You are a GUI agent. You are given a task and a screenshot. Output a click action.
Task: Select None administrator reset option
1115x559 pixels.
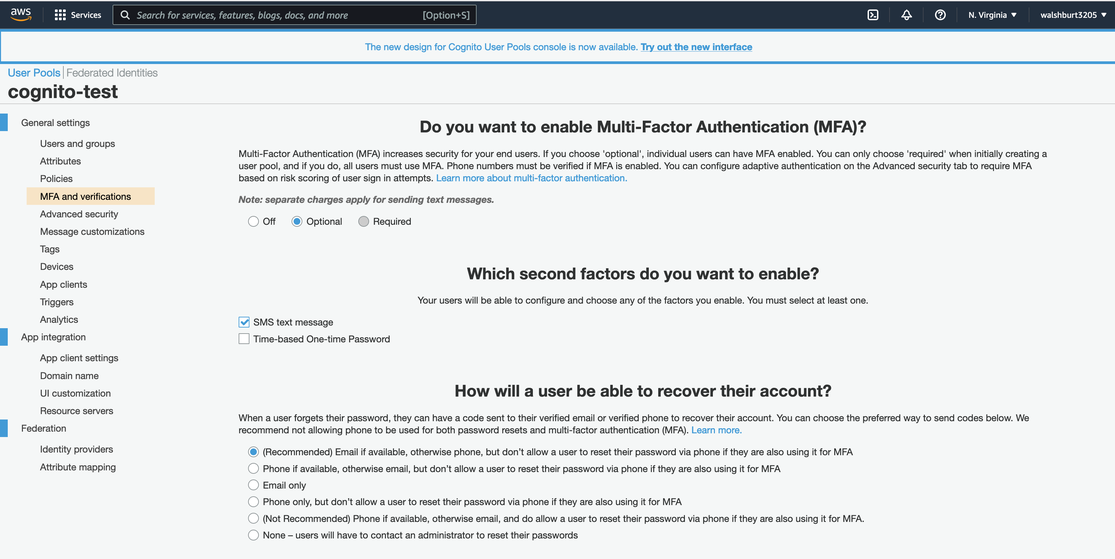click(x=253, y=535)
